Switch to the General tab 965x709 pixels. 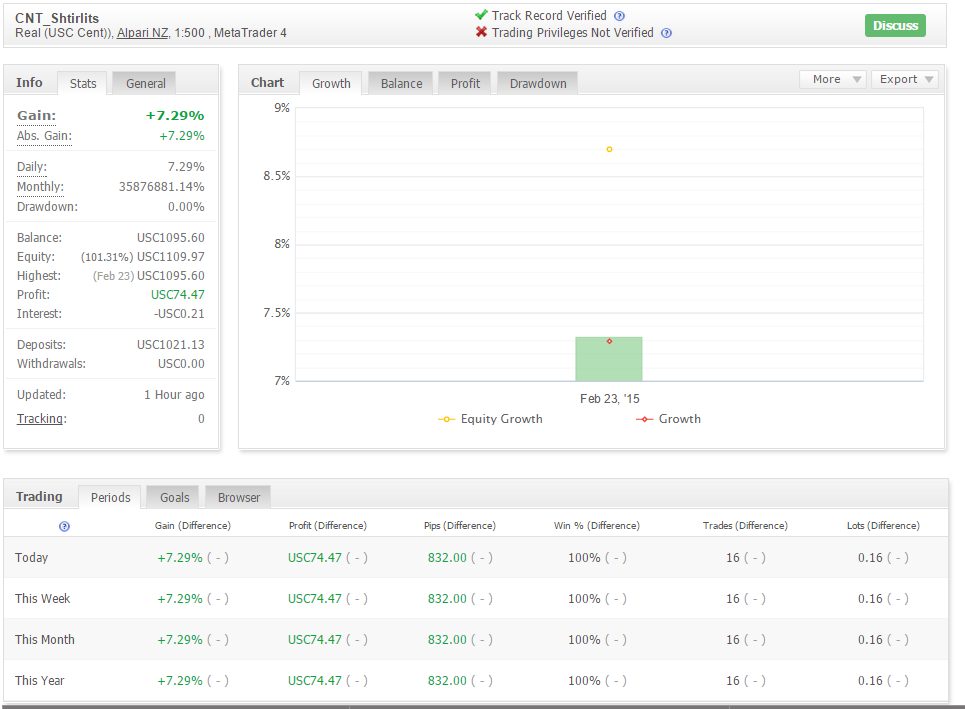tap(145, 83)
